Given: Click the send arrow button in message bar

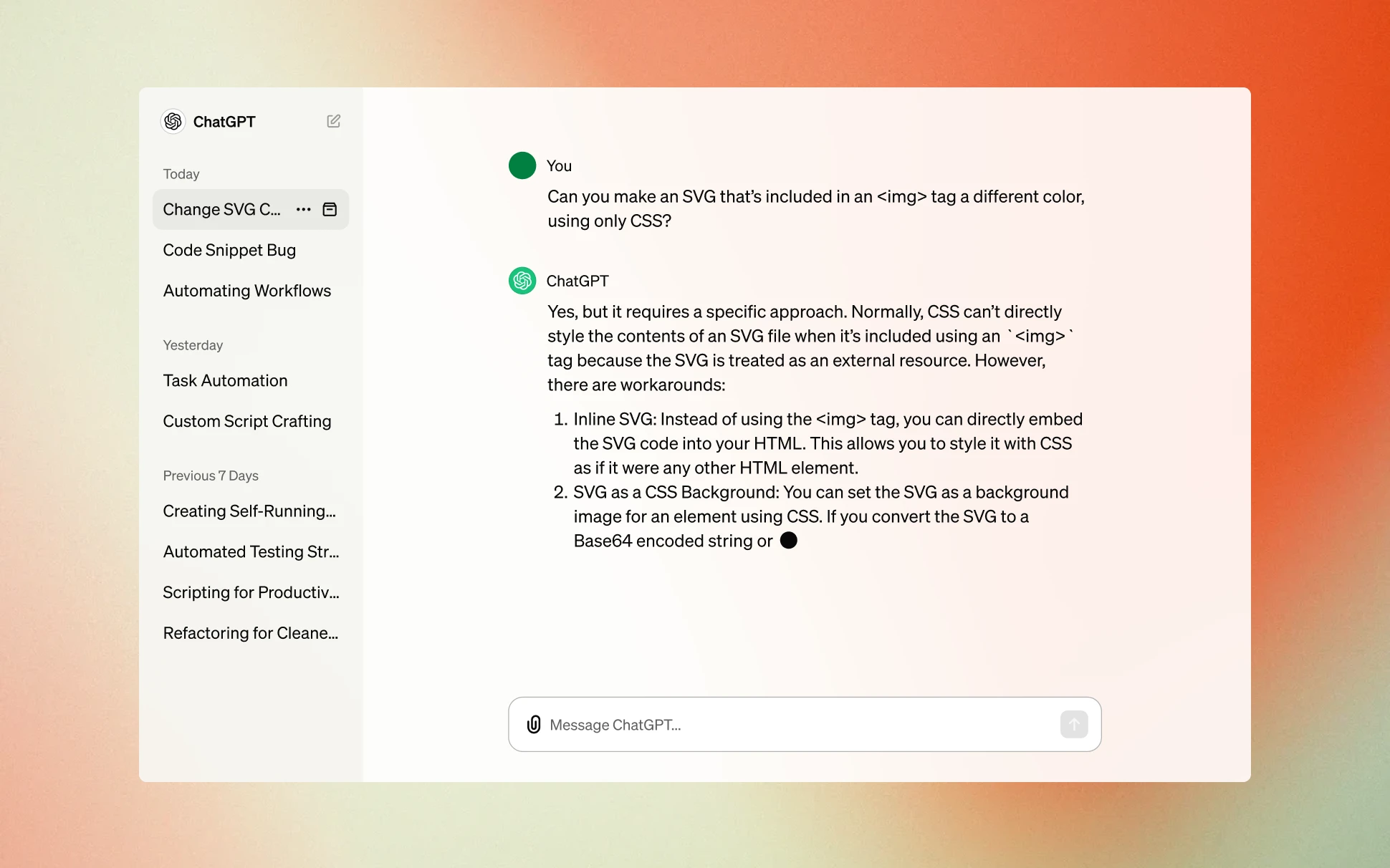Looking at the screenshot, I should pyautogui.click(x=1074, y=725).
